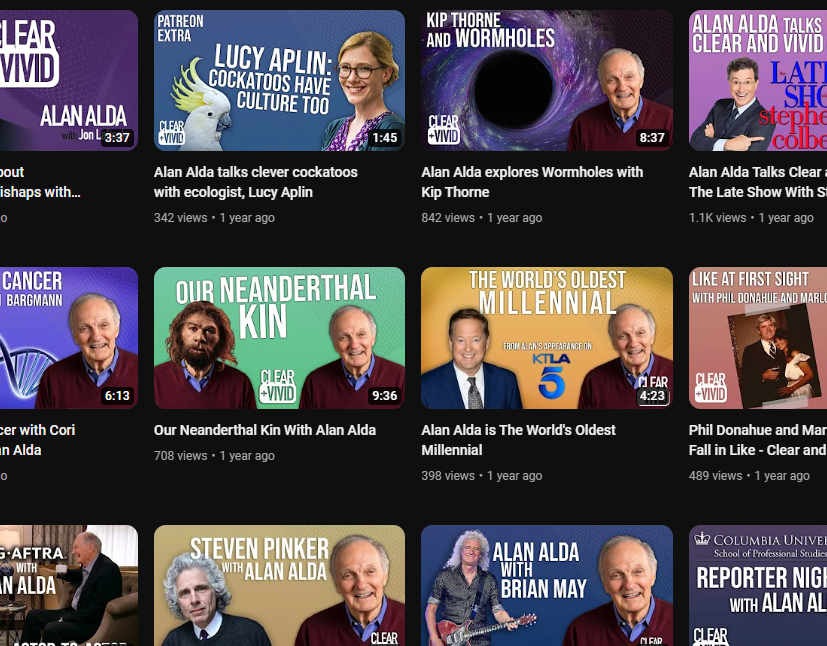
Task: Click title 'Phil Donahue and Mar...' video
Action: coord(758,440)
